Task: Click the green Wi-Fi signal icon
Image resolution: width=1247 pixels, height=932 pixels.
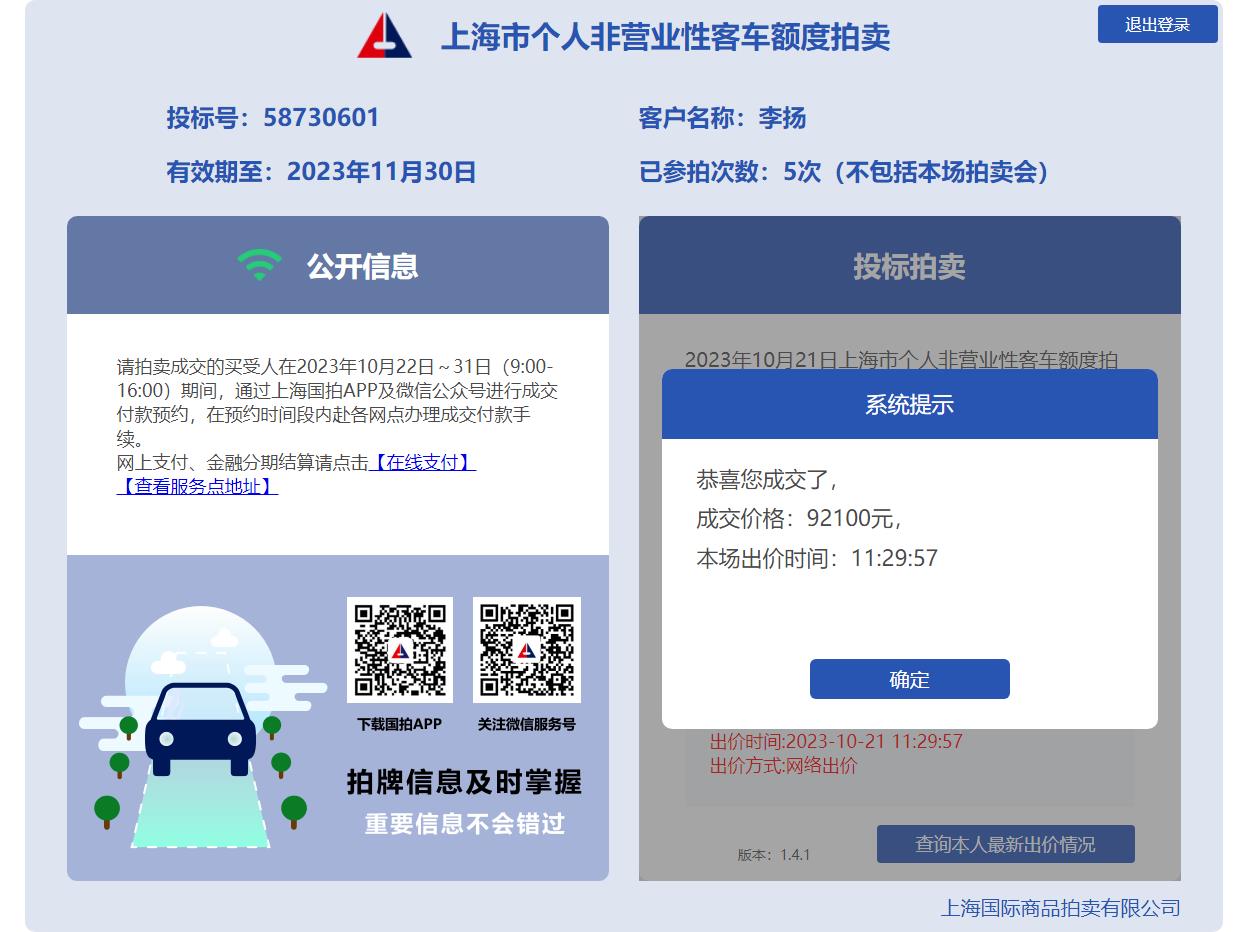Action: click(259, 265)
